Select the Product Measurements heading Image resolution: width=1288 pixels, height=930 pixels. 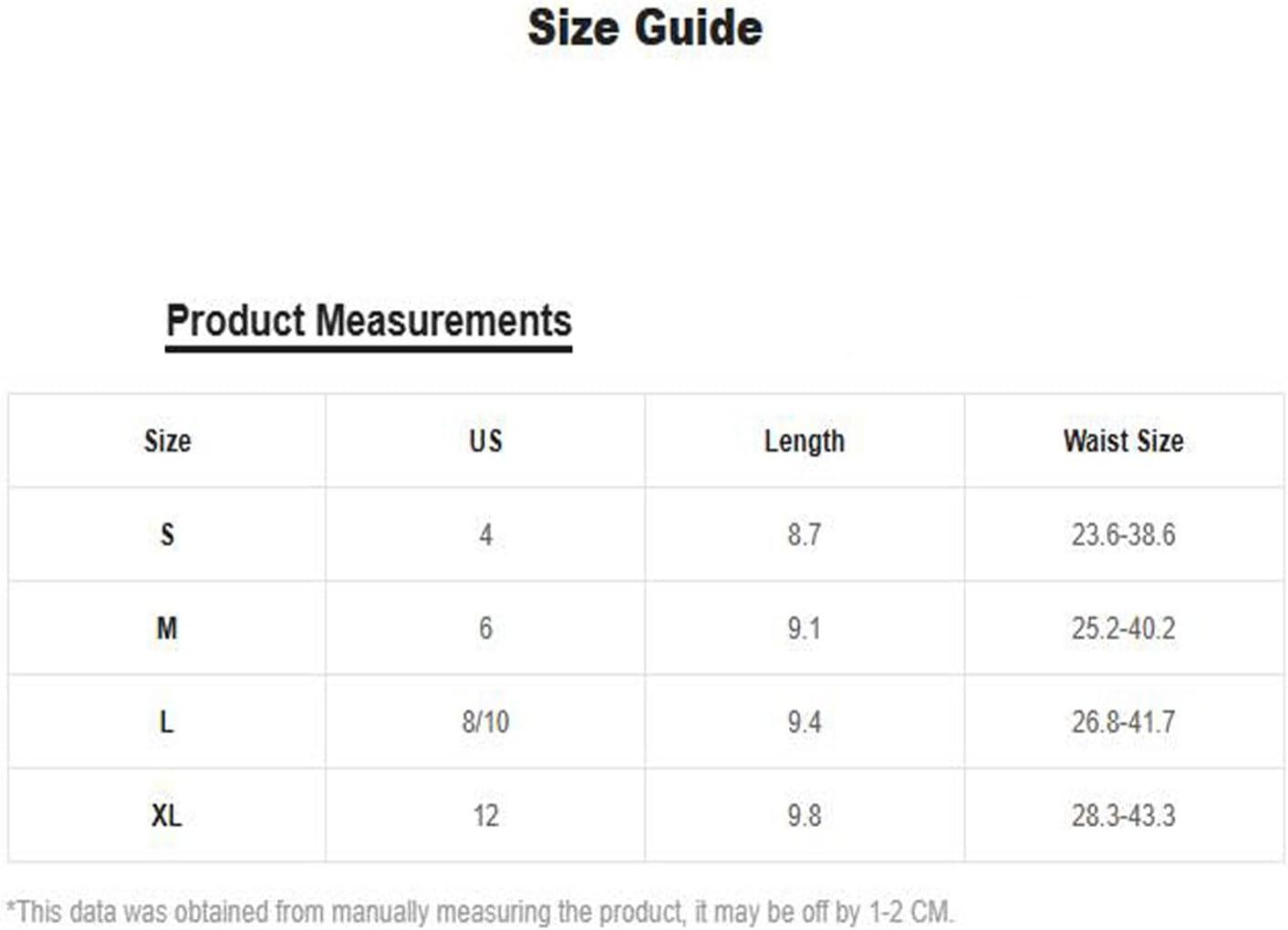(369, 322)
